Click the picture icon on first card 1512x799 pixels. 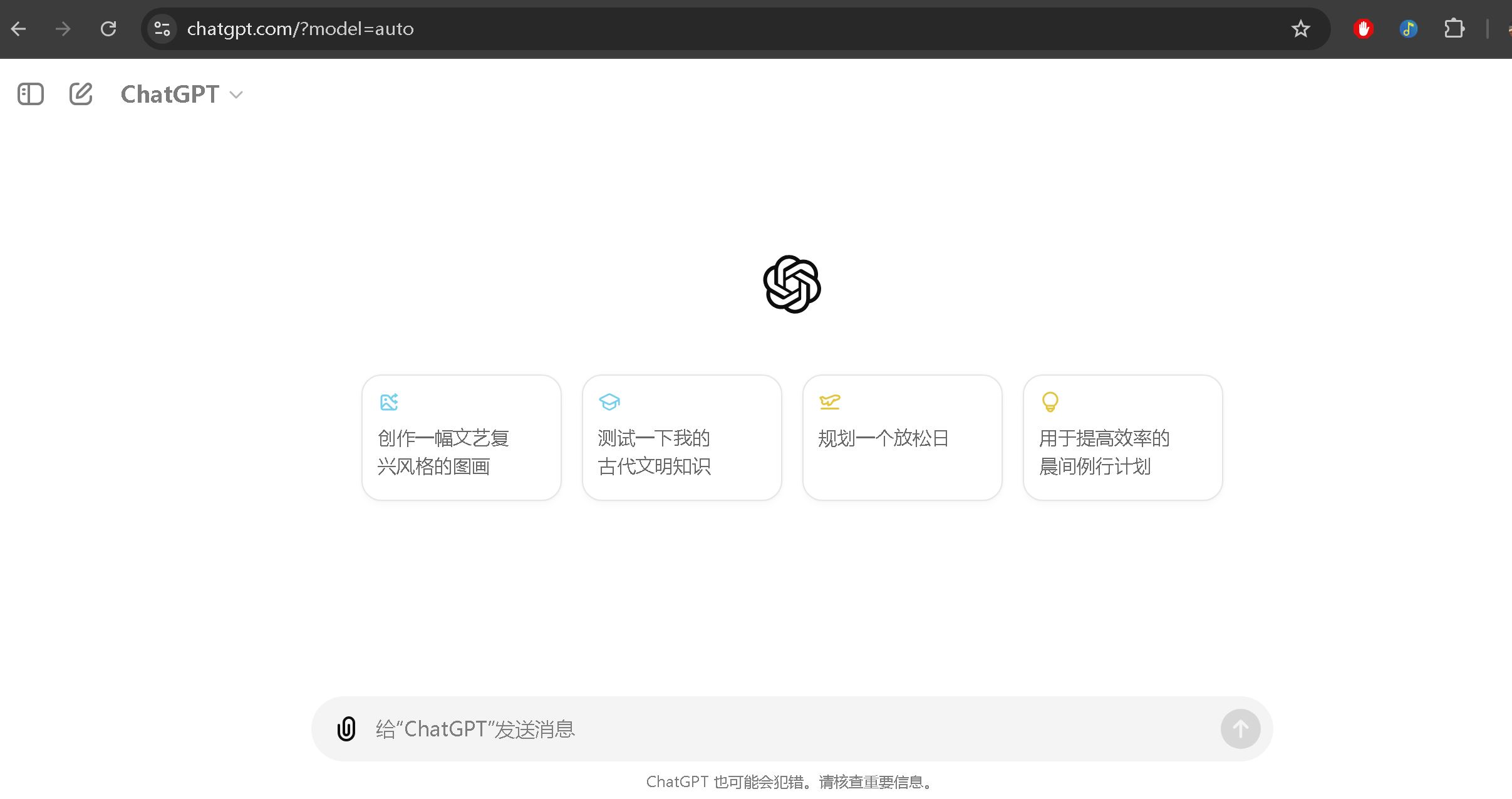tap(389, 402)
